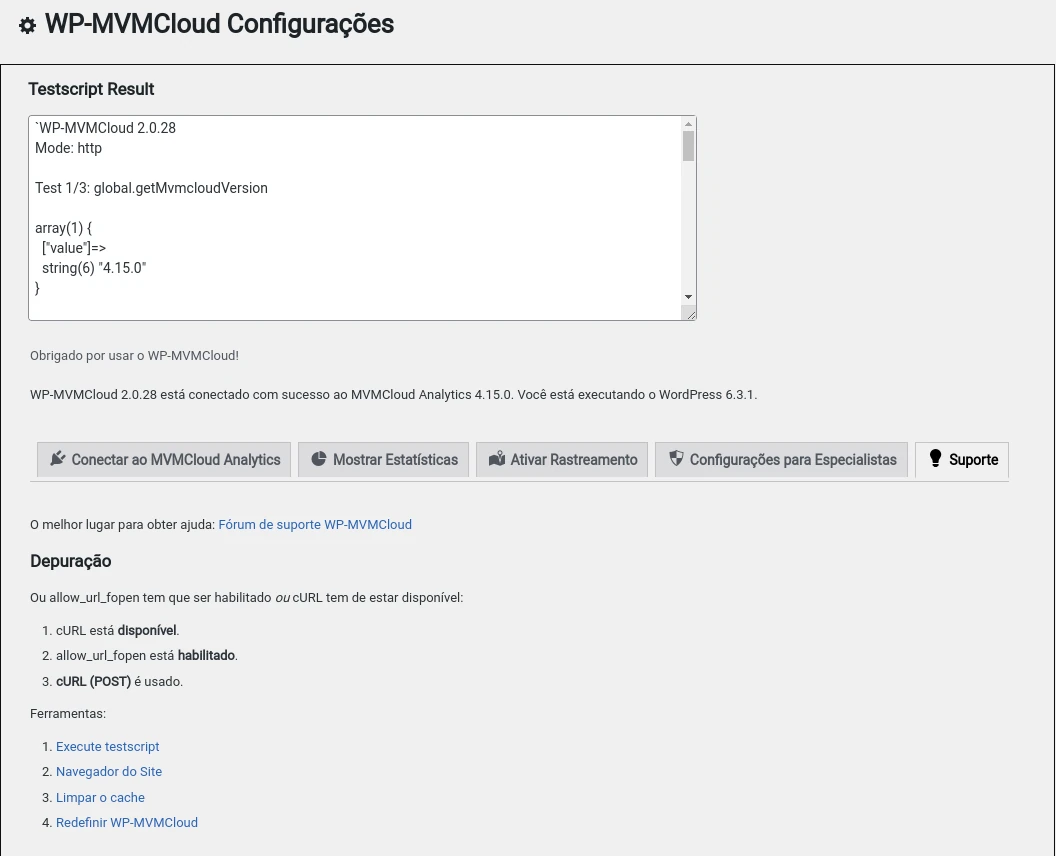Viewport: 1056px width, 856px height.
Task: Click the Redefinir WP-MVMCloud link
Action: (x=127, y=823)
